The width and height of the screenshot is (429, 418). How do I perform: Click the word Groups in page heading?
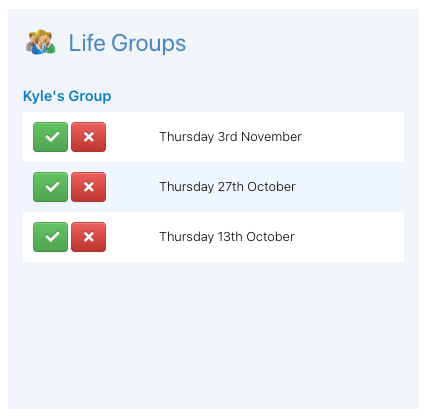pos(148,44)
